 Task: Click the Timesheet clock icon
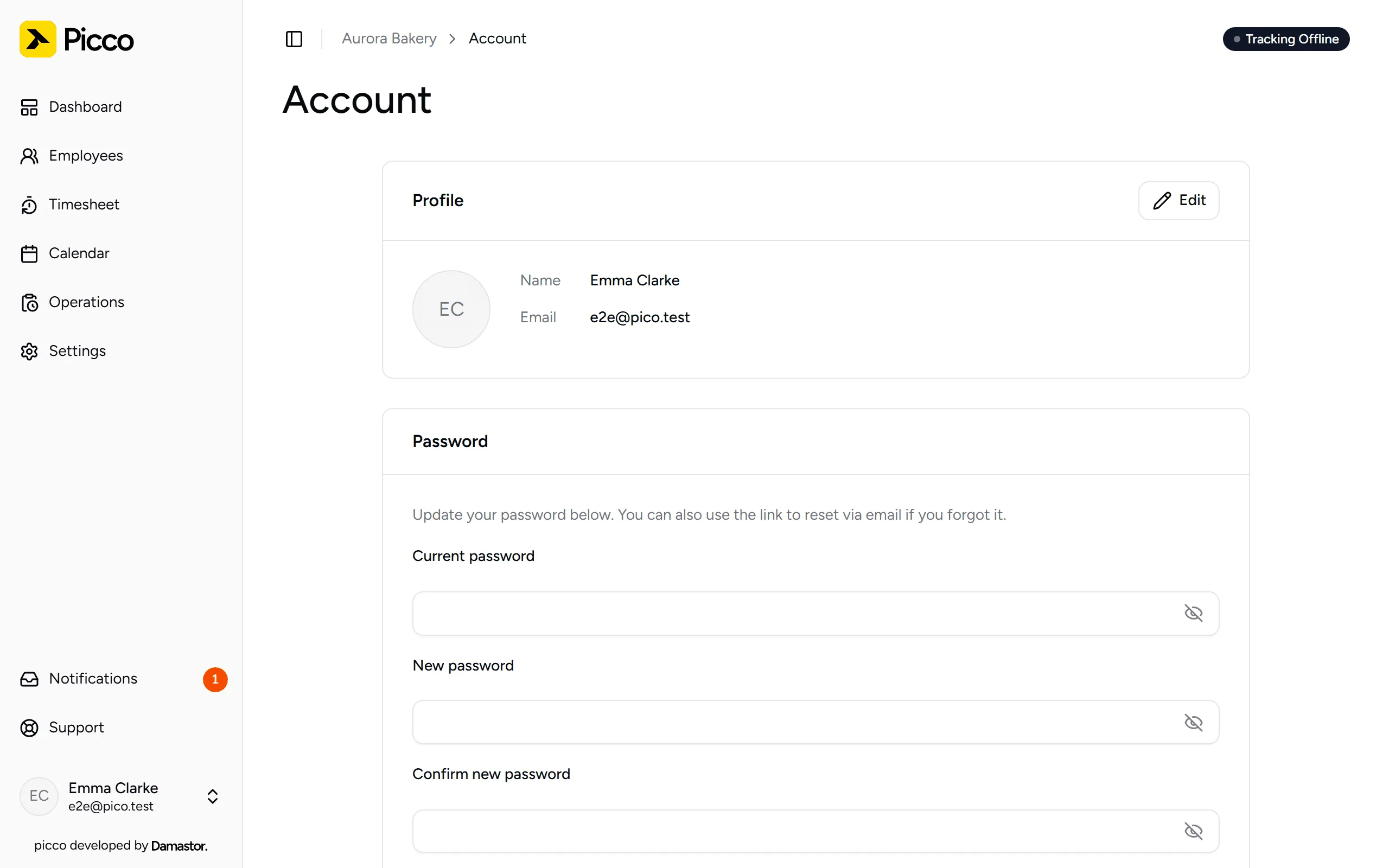29,205
